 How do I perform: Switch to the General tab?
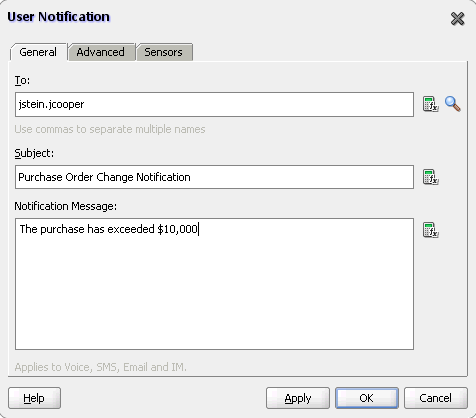tap(38, 52)
